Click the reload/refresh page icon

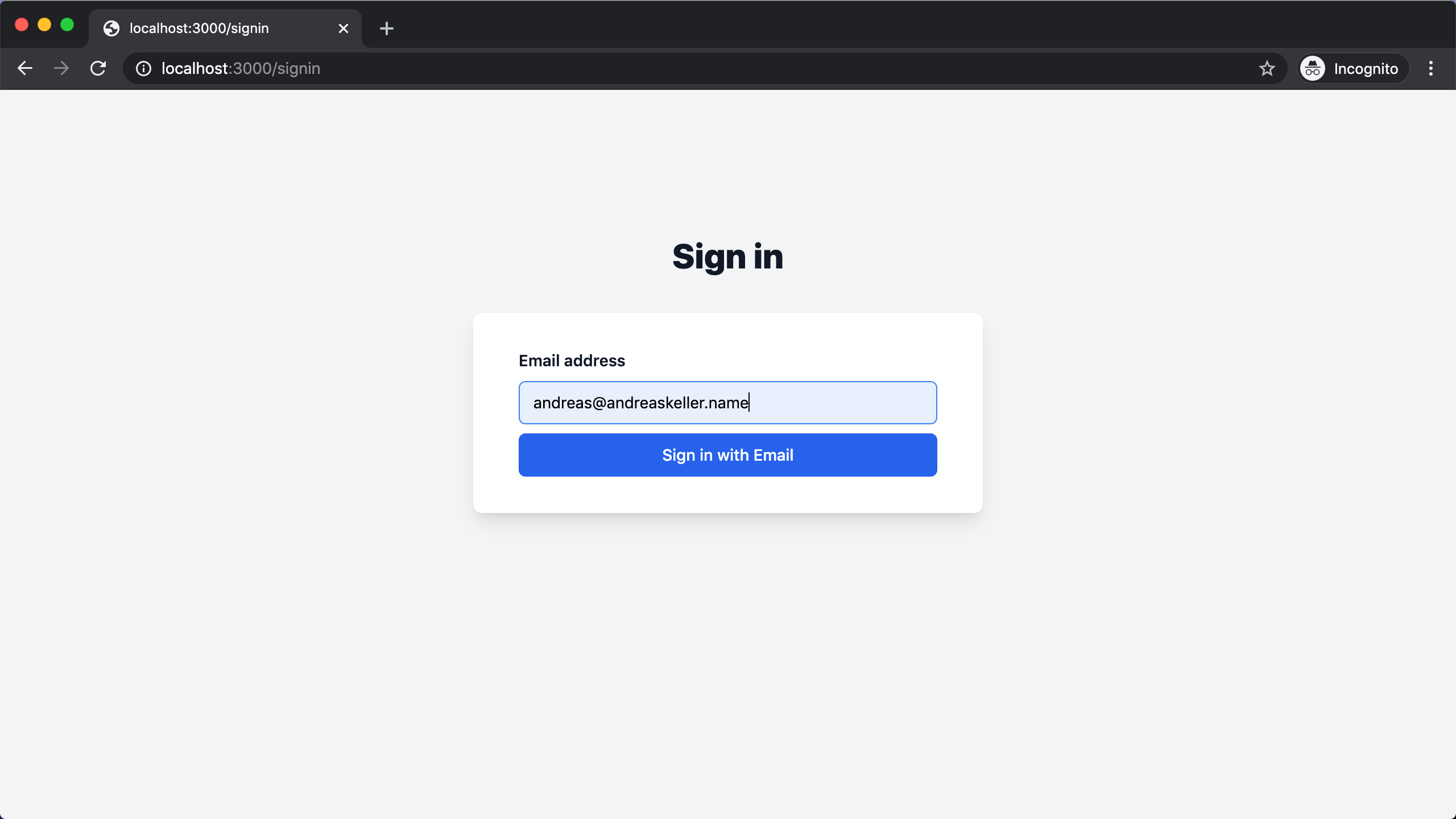(x=98, y=68)
